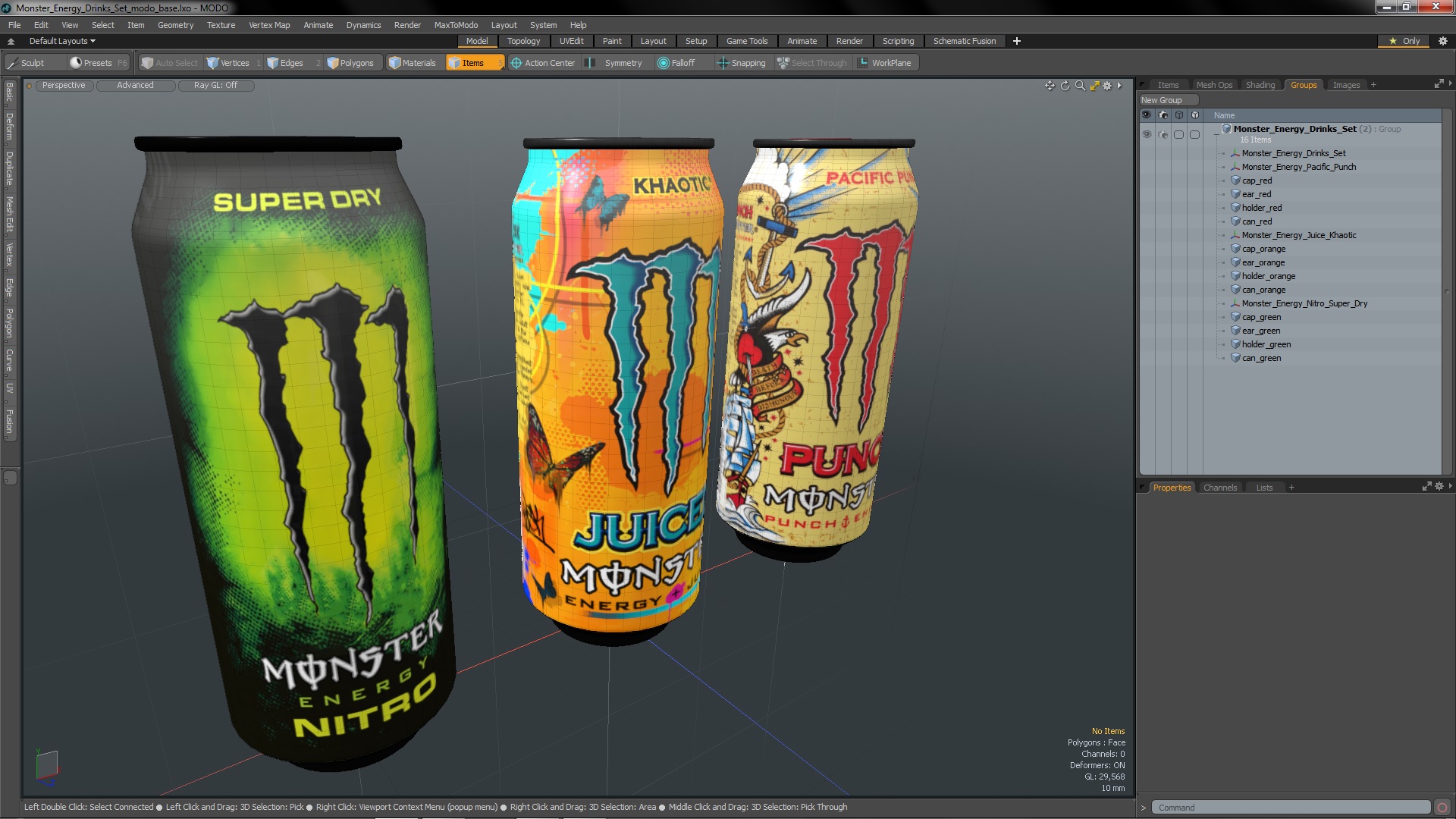Click the layout settings gear at top right
1456x819 pixels.
[1443, 41]
